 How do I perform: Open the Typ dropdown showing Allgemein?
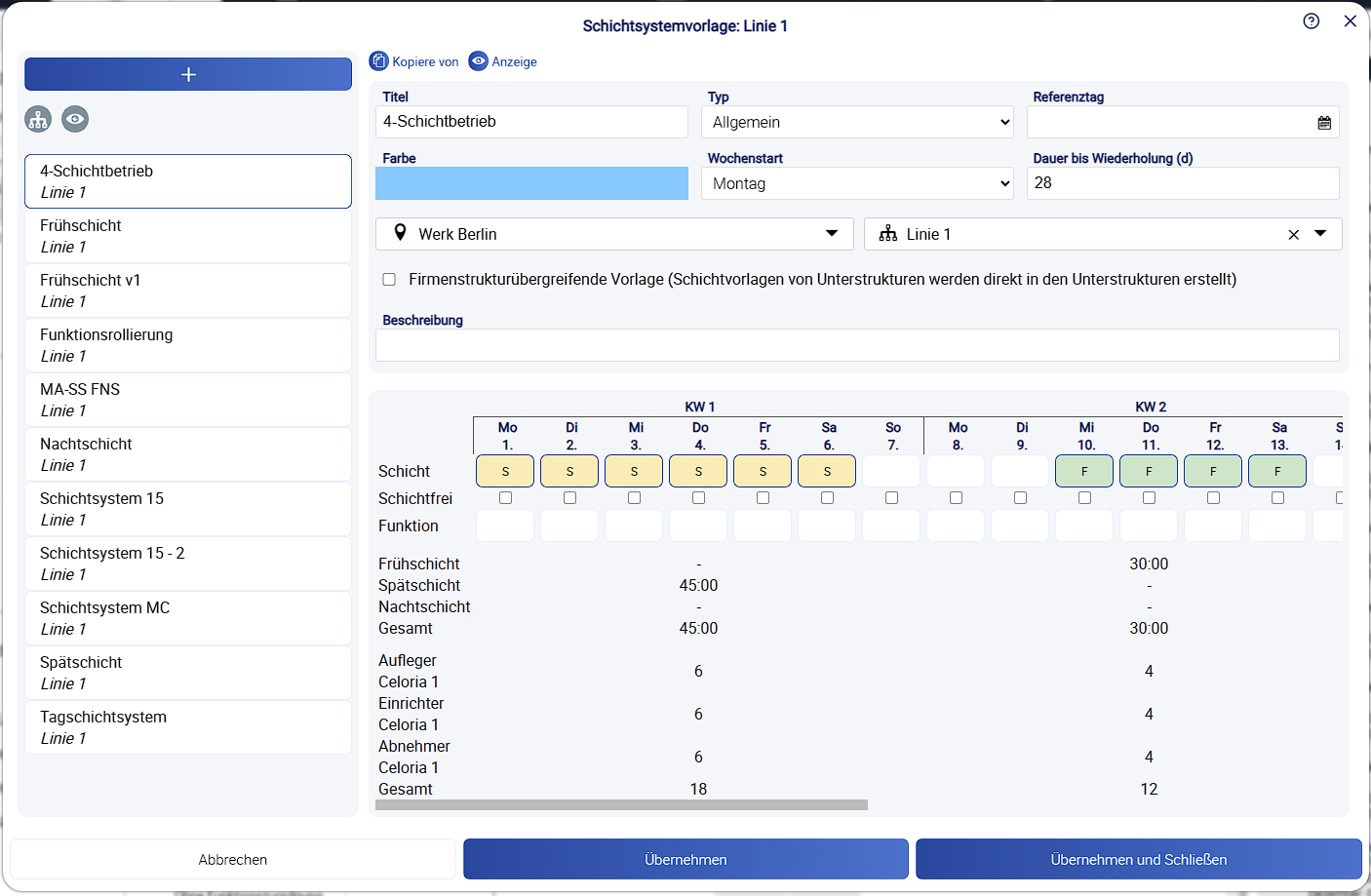tap(857, 122)
